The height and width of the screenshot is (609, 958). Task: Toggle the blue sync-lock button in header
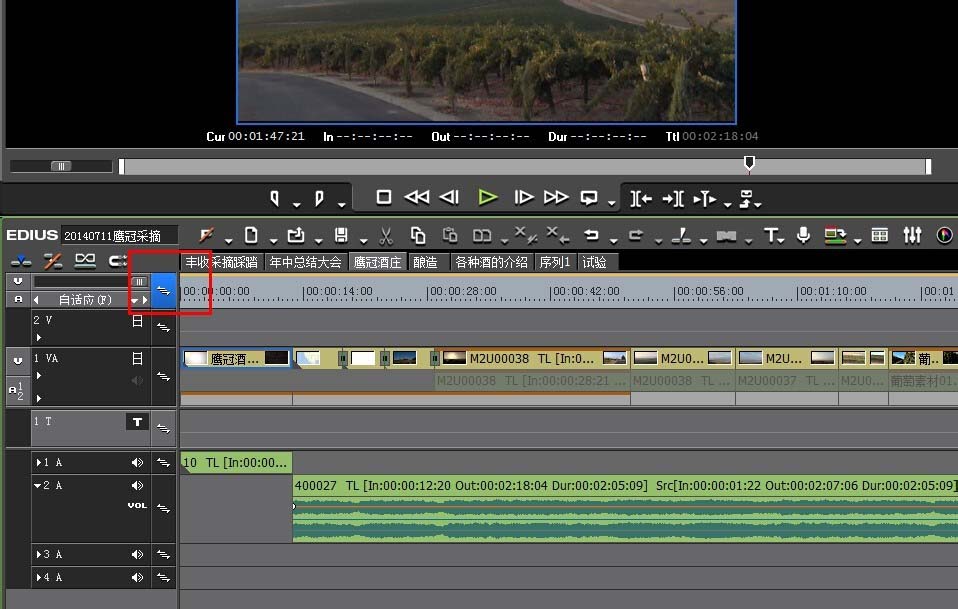163,291
